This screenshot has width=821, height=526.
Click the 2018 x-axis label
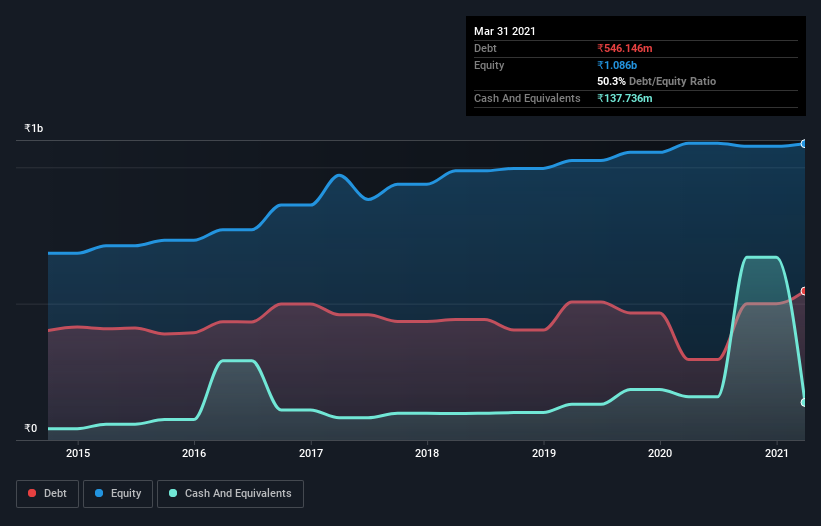coord(427,453)
